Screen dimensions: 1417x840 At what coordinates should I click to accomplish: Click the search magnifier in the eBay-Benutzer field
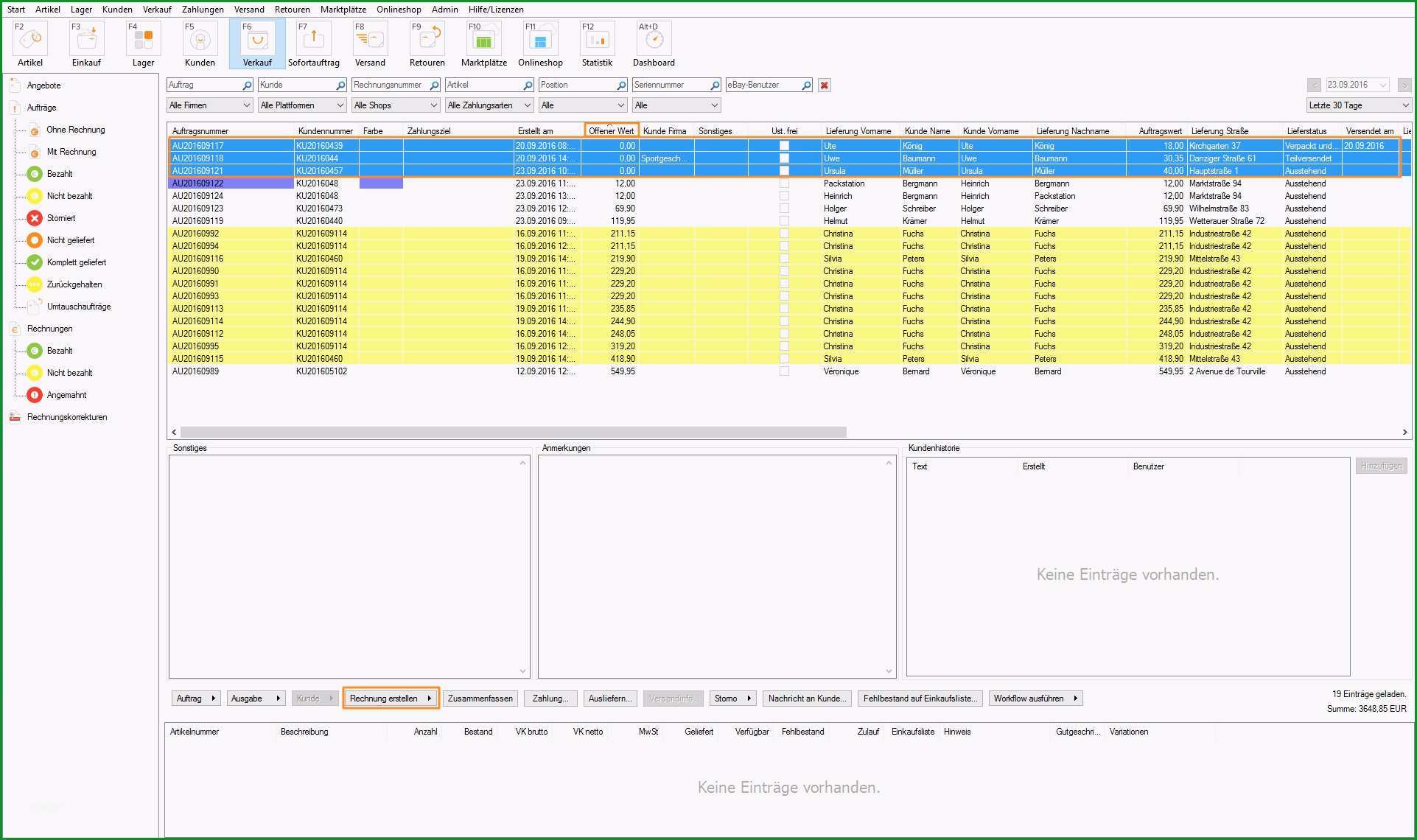806,85
